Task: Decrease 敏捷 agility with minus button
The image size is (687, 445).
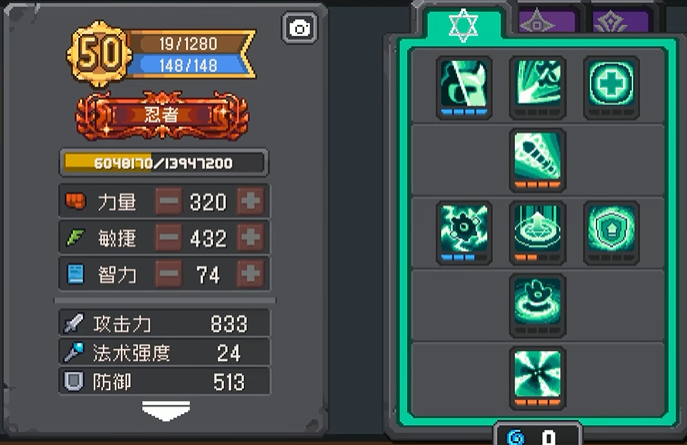Action: tap(169, 237)
